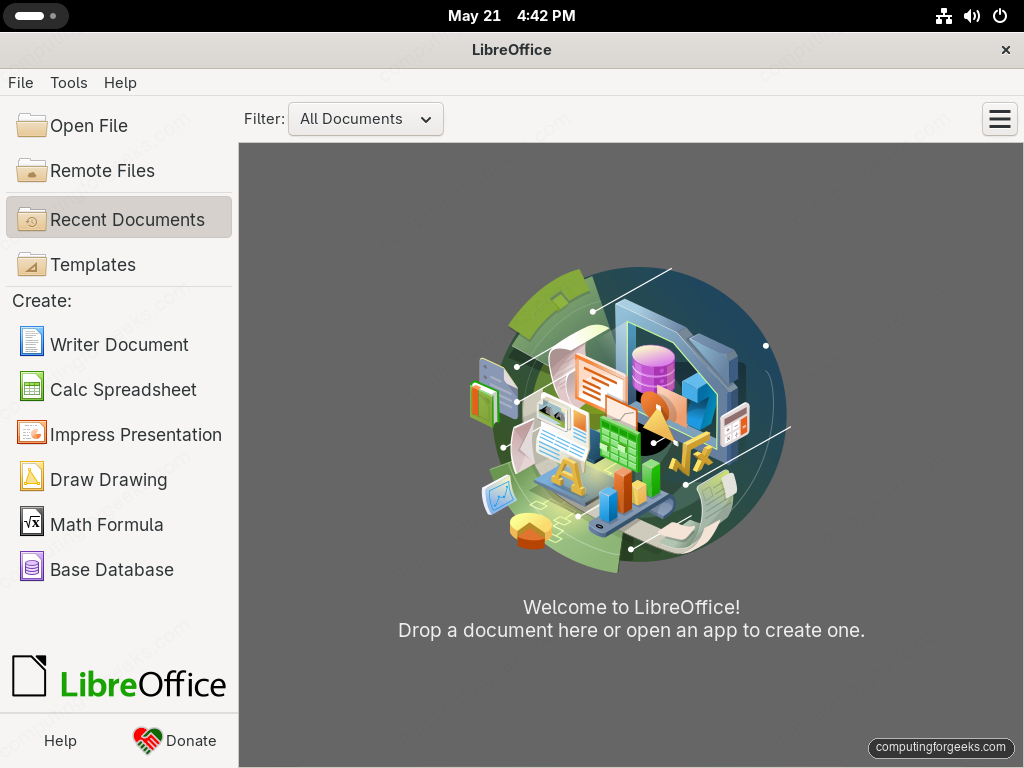This screenshot has width=1024, height=768.
Task: Click the Remote Files label
Action: [103, 170]
